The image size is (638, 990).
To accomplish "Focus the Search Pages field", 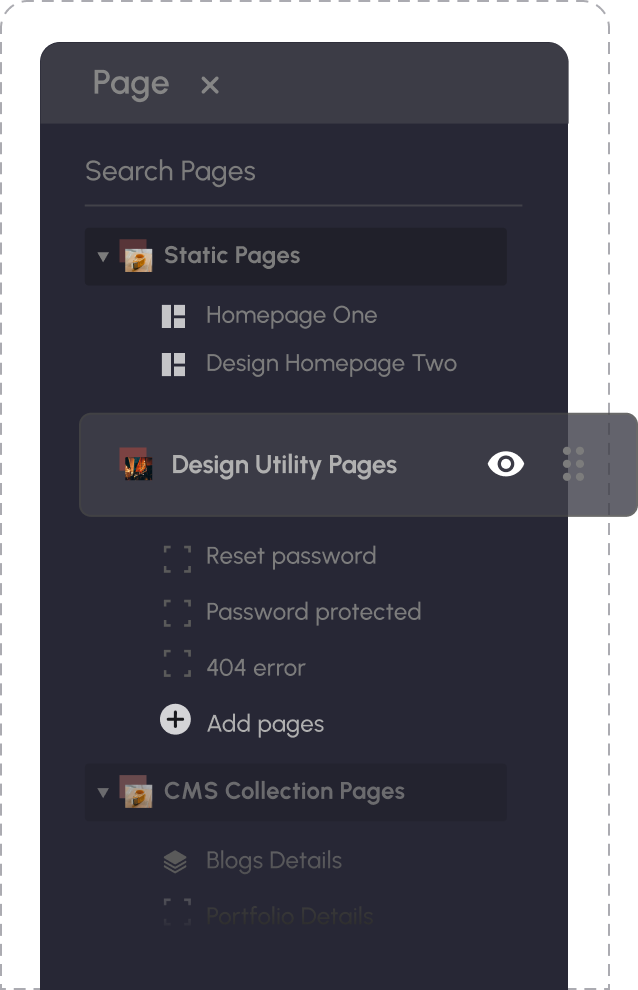I will 303,172.
